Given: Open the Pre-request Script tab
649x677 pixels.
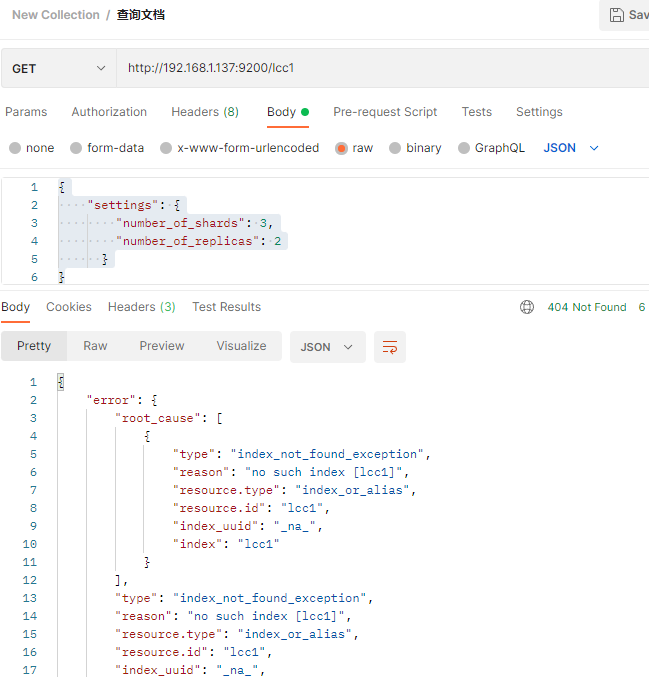Looking at the screenshot, I should (x=385, y=112).
